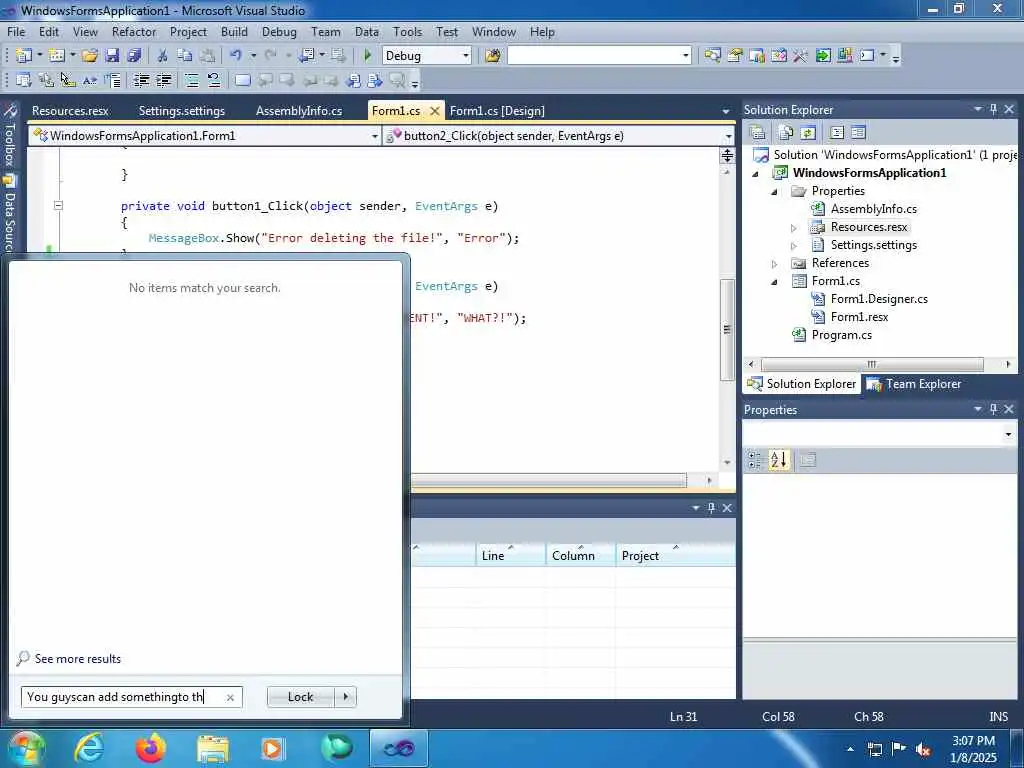Switch to the Team Explorer tab
1024x768 pixels.
tap(915, 384)
